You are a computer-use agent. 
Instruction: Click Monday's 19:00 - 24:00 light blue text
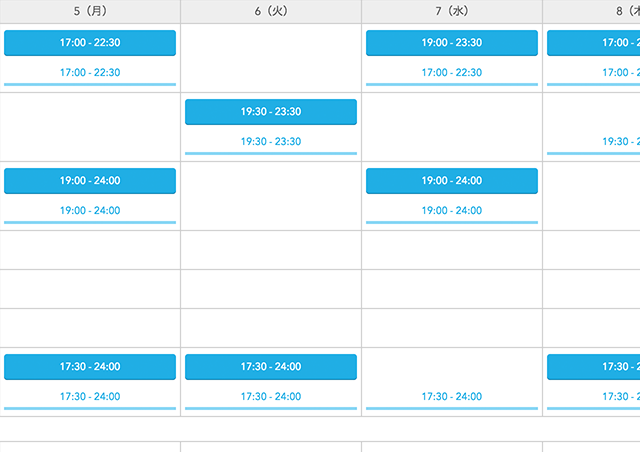(90, 211)
